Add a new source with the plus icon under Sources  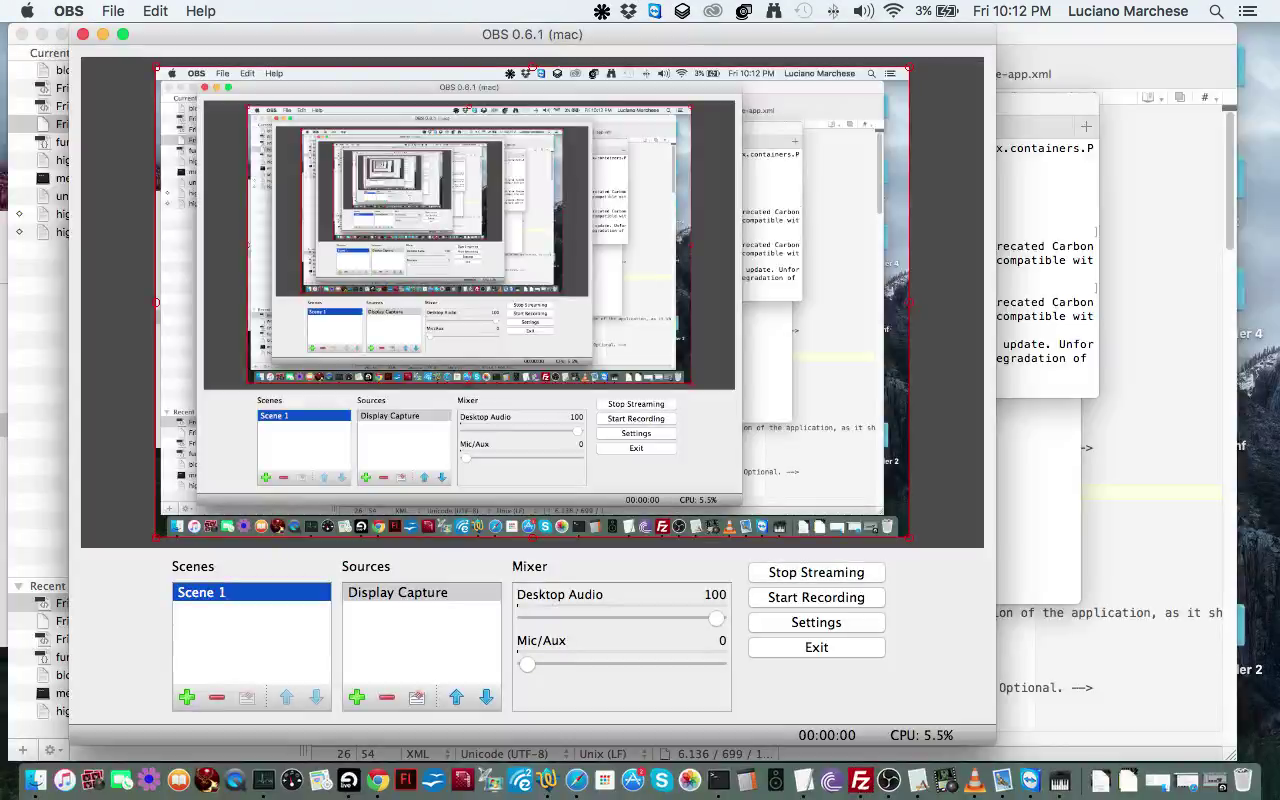357,697
